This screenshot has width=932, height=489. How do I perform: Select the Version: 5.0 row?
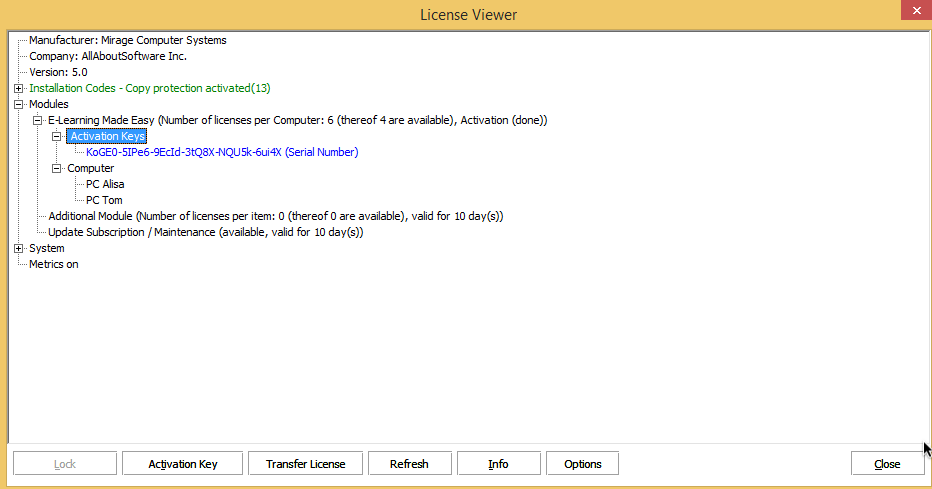[58, 72]
